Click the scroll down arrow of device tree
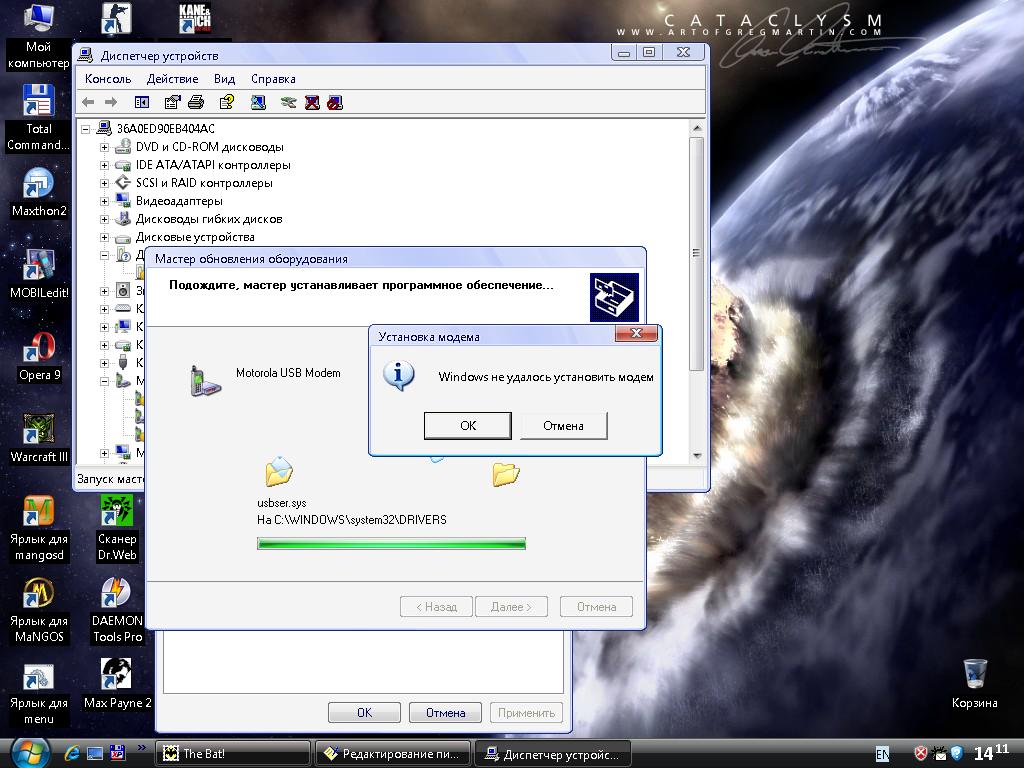The width and height of the screenshot is (1024, 768). pos(697,456)
